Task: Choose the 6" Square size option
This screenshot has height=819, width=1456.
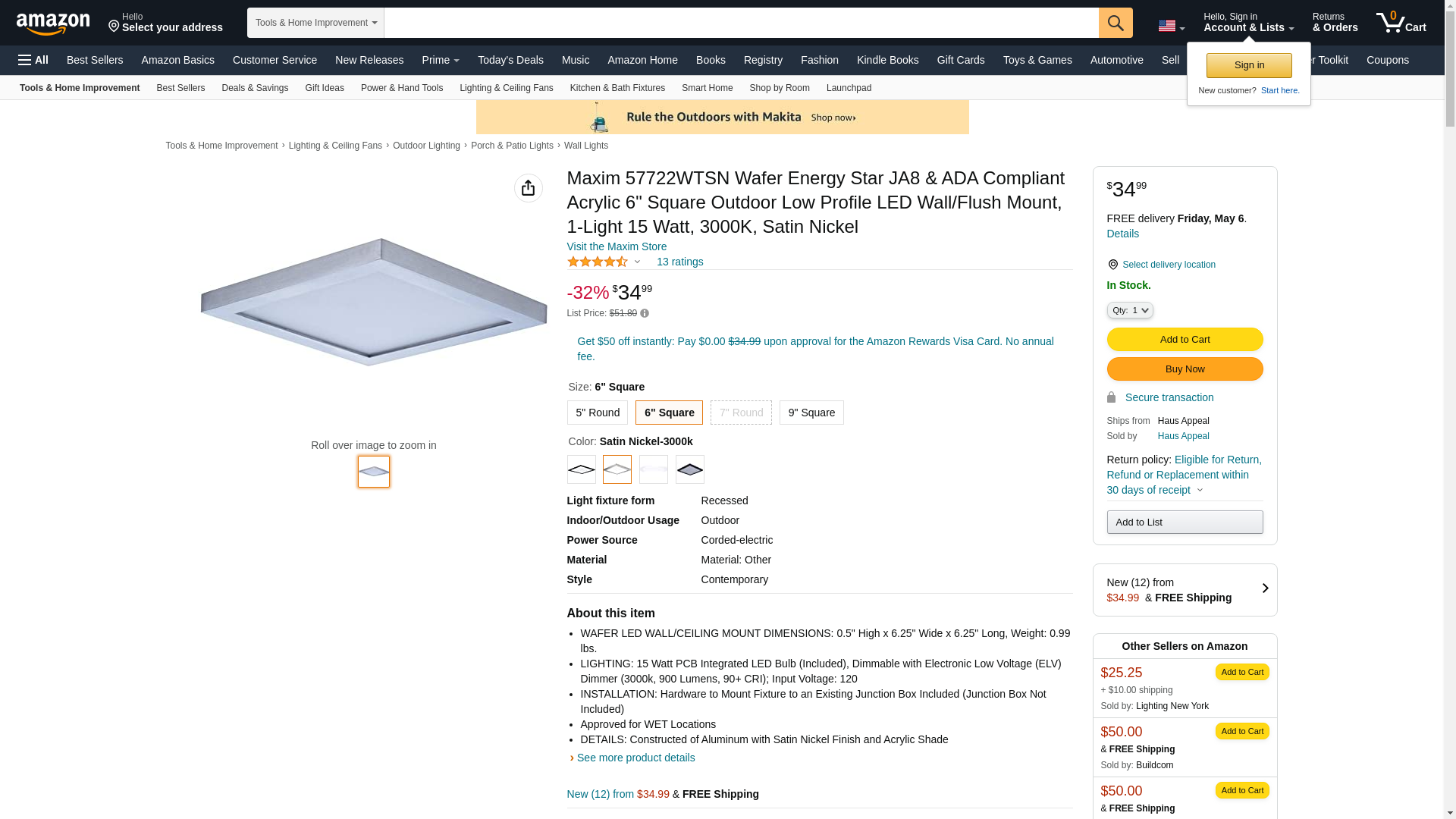Action: tap(669, 413)
